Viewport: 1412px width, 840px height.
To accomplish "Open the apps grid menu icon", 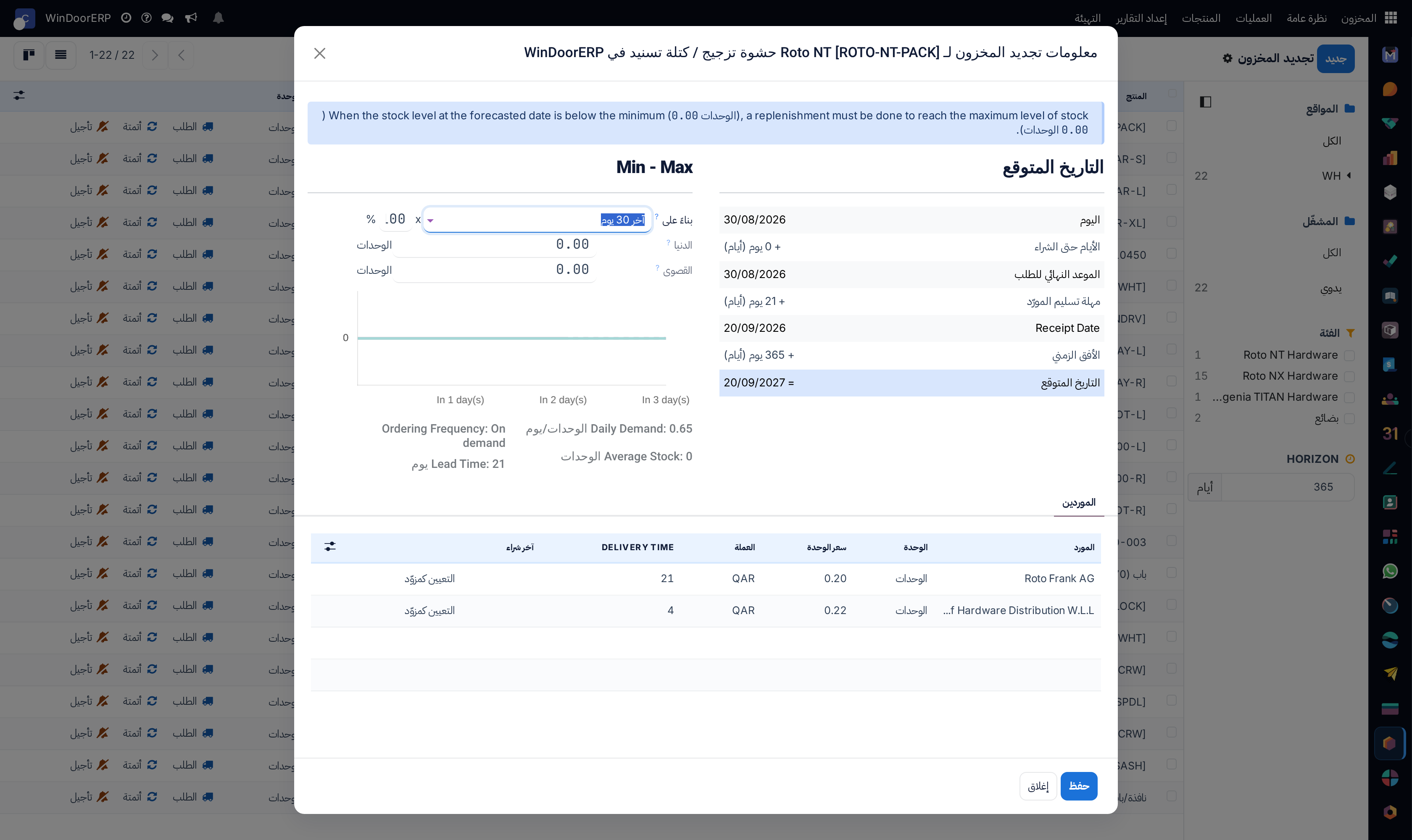I will point(1391,18).
